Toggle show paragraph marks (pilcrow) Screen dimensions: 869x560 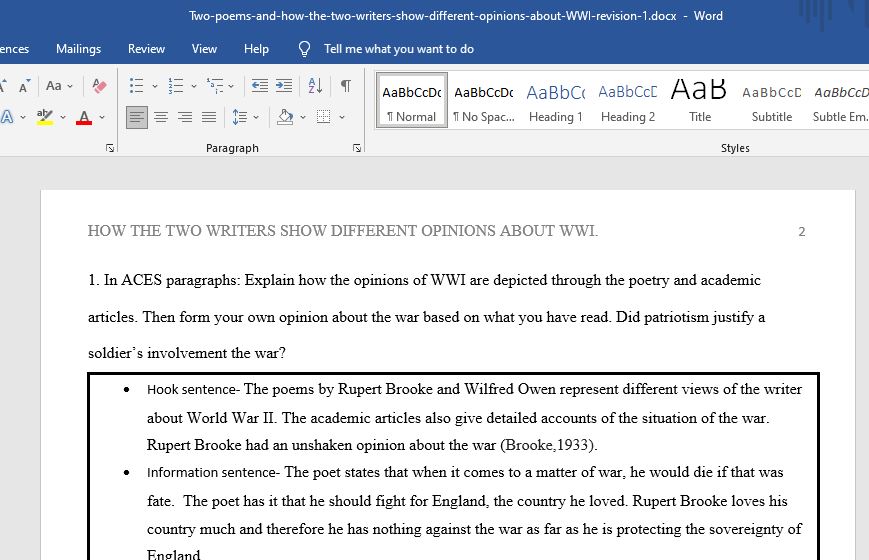click(346, 85)
